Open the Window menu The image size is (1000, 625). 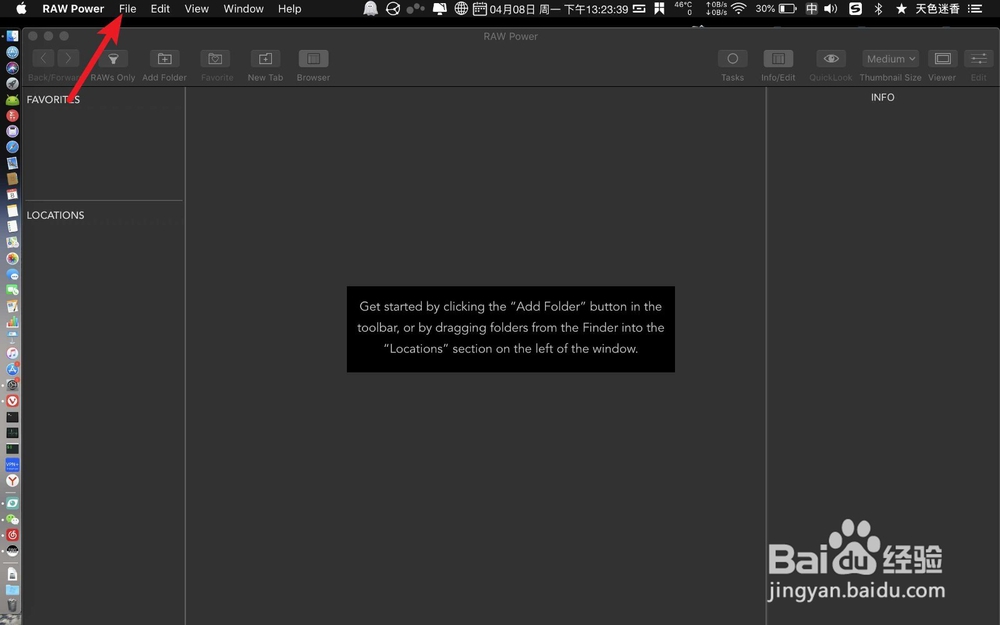(244, 9)
